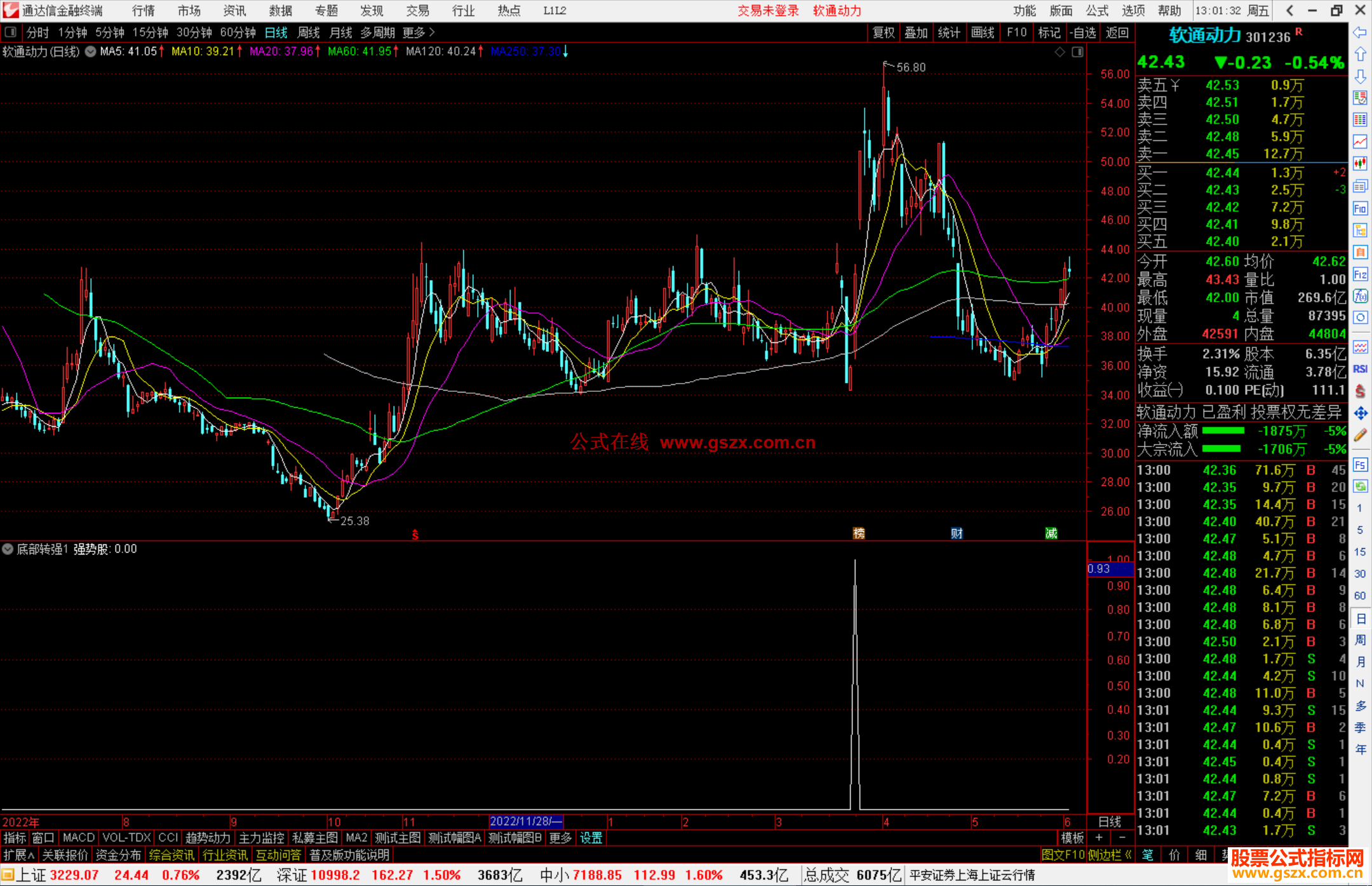Image resolution: width=1372 pixels, height=886 pixels.
Task: Click the red line trend chart icon
Action: 1360,142
